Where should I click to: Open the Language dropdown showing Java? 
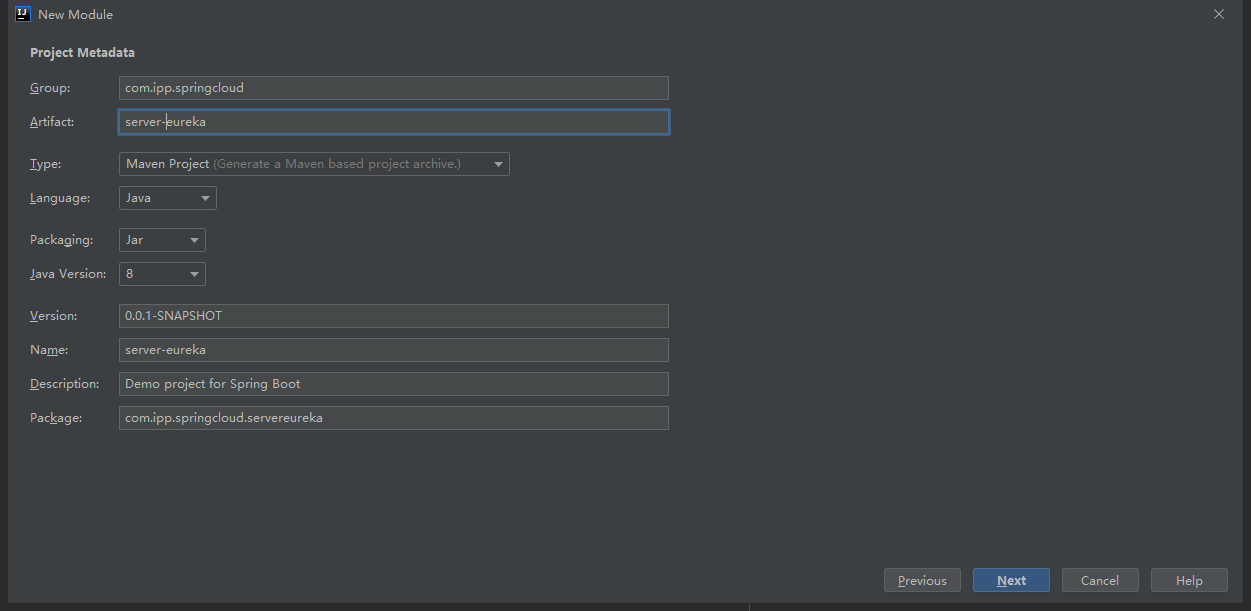click(x=167, y=198)
